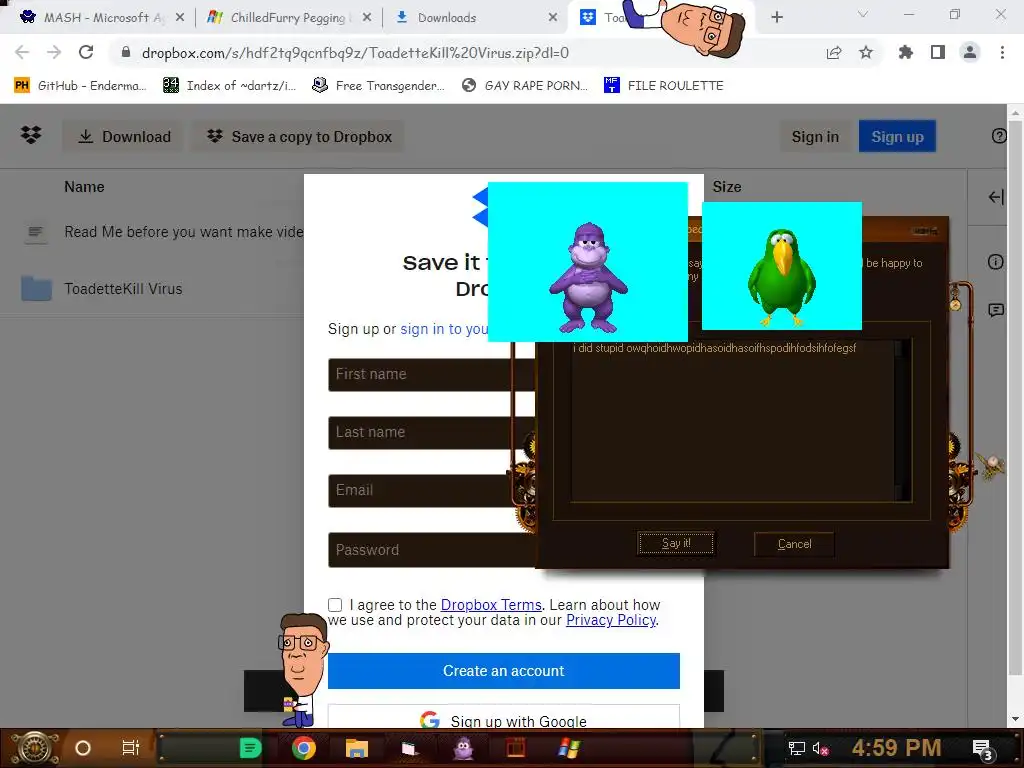Open the 'Read Me before you want make vide…' file
The image size is (1024, 768).
pyautogui.click(x=184, y=232)
